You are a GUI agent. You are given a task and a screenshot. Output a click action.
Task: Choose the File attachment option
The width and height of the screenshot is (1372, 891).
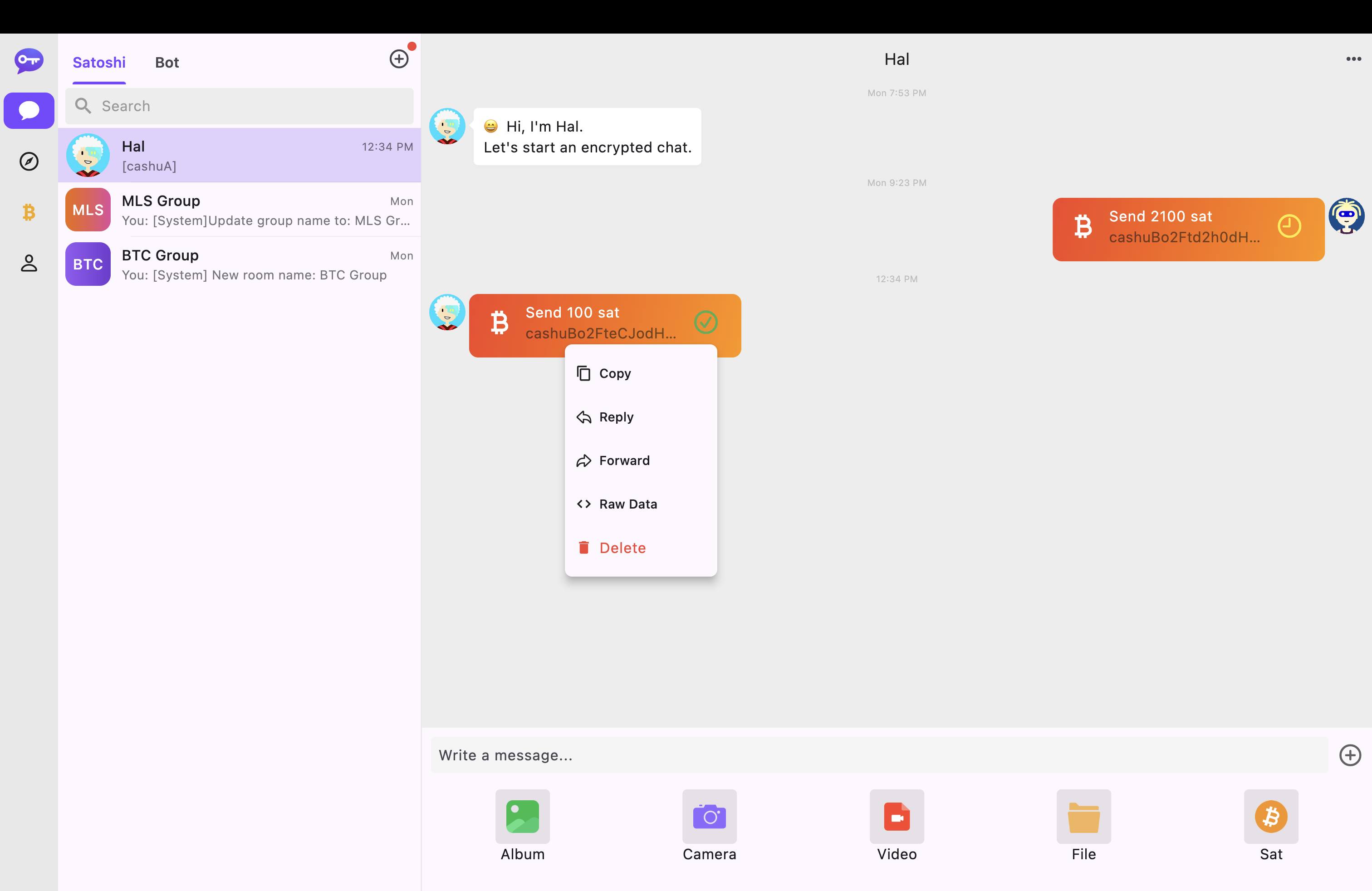(1083, 816)
